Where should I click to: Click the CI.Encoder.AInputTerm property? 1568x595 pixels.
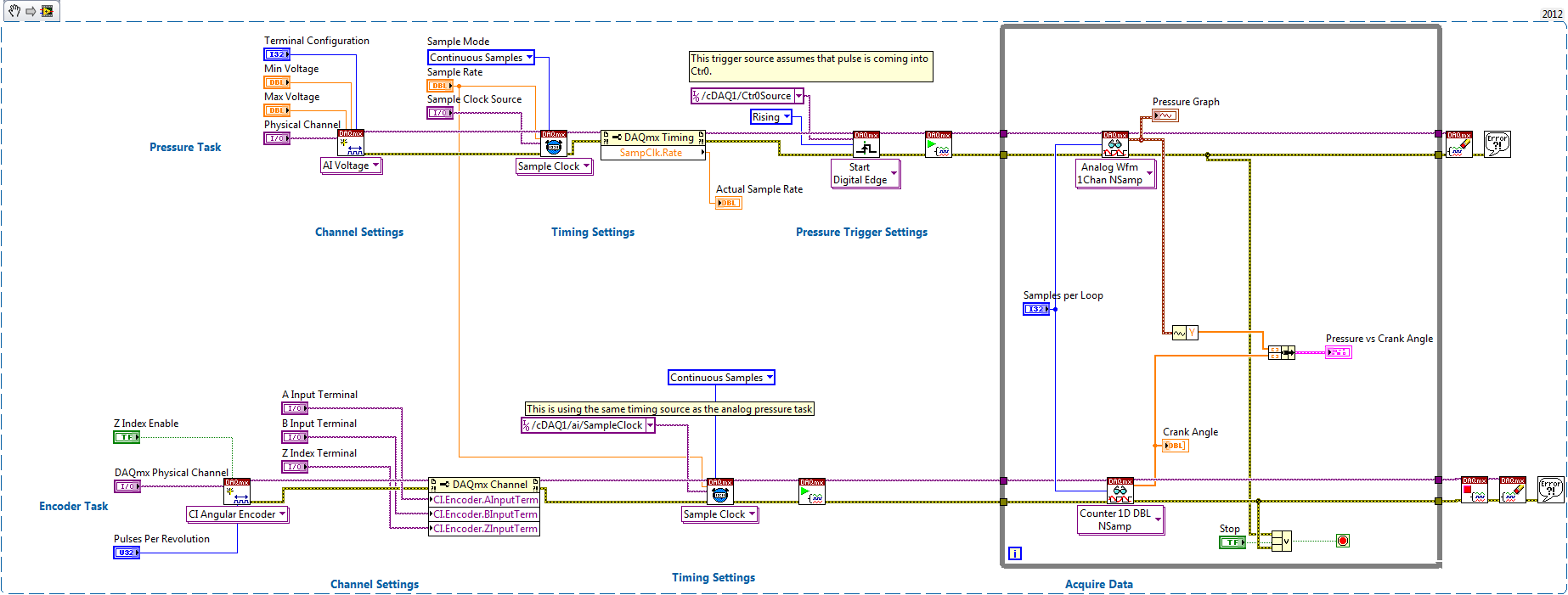pos(484,500)
